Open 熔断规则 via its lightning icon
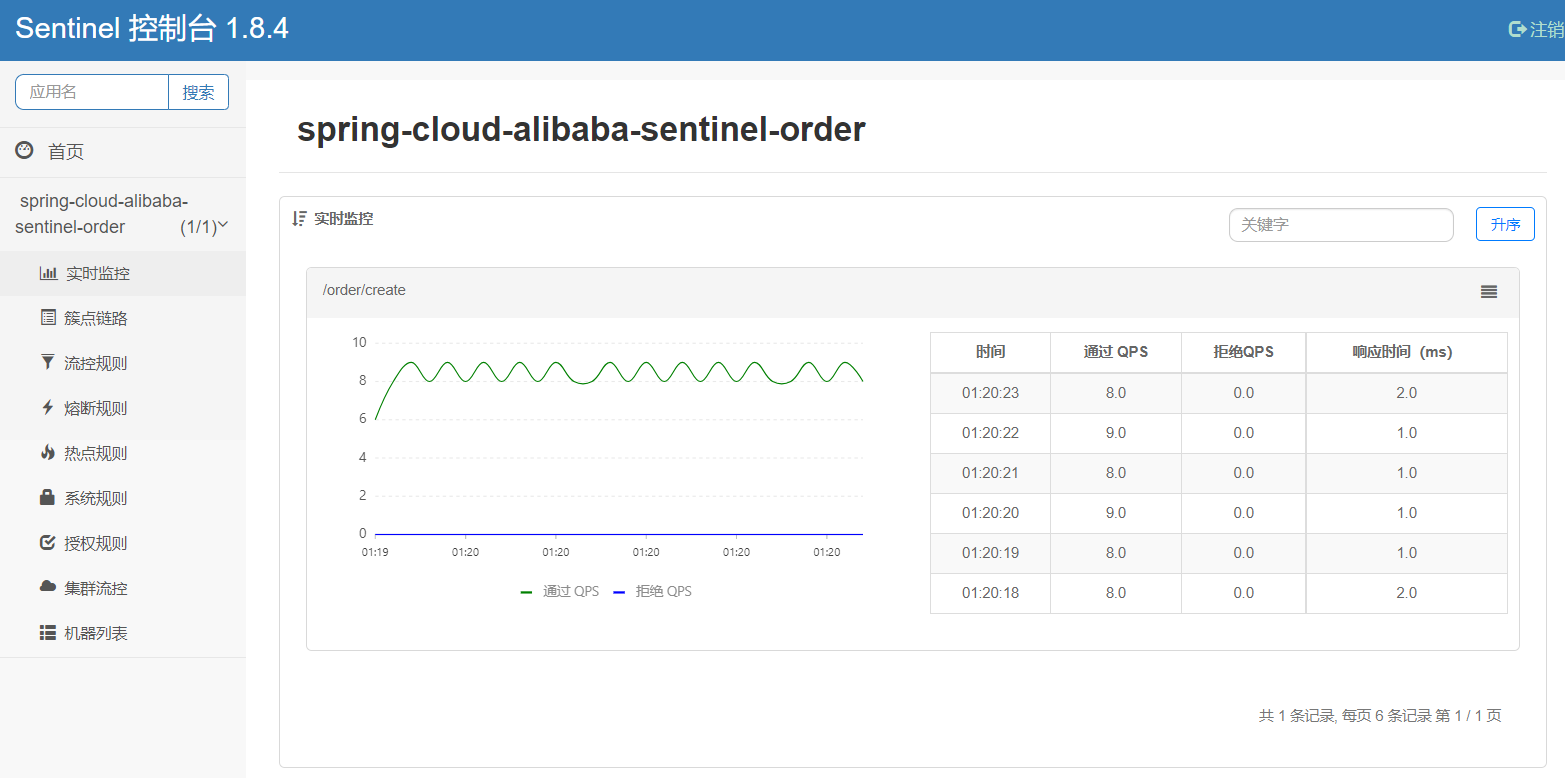 [46, 407]
